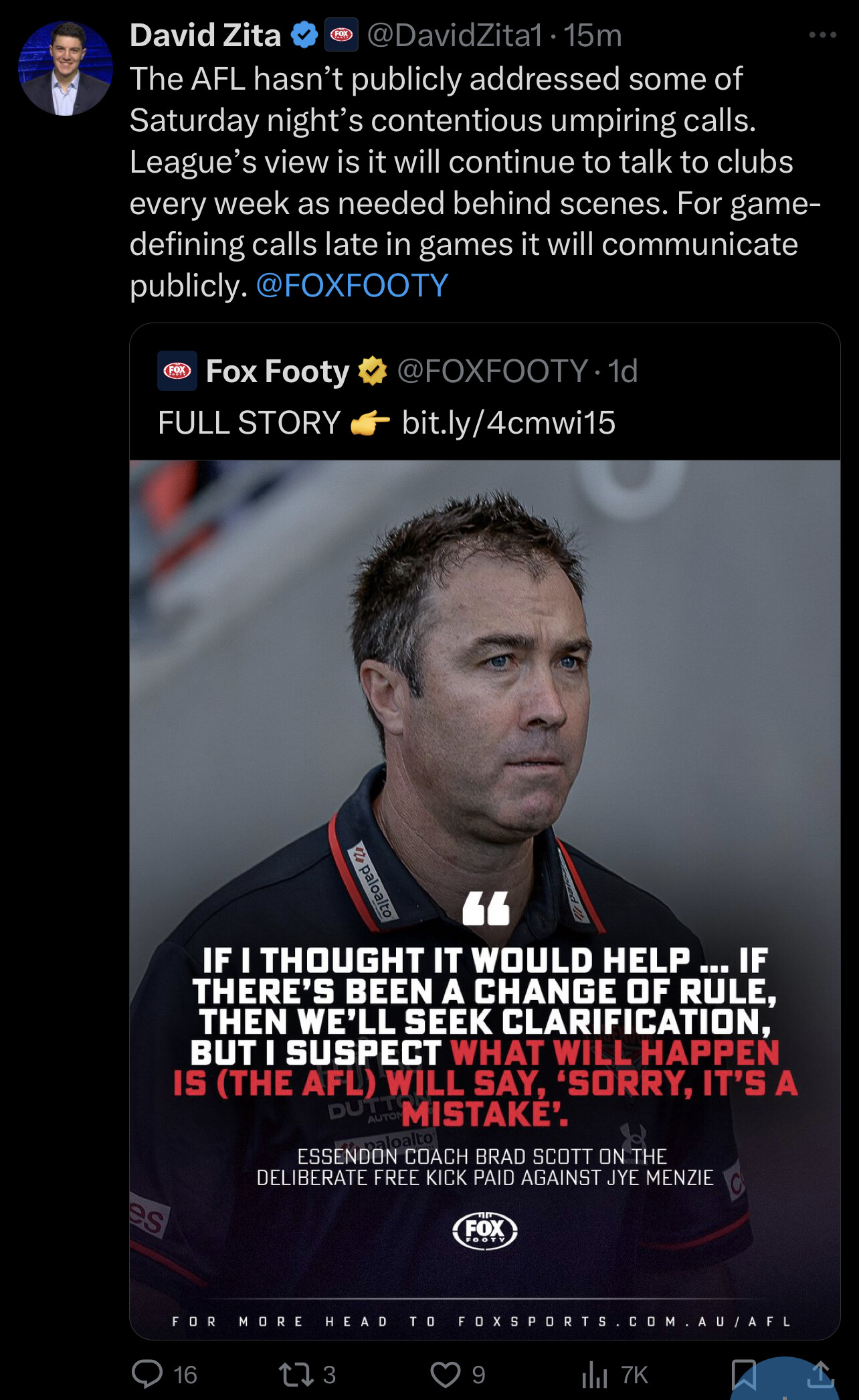Tap the 15m tweet timestamp
This screenshot has height=1400, width=859.
593,35
